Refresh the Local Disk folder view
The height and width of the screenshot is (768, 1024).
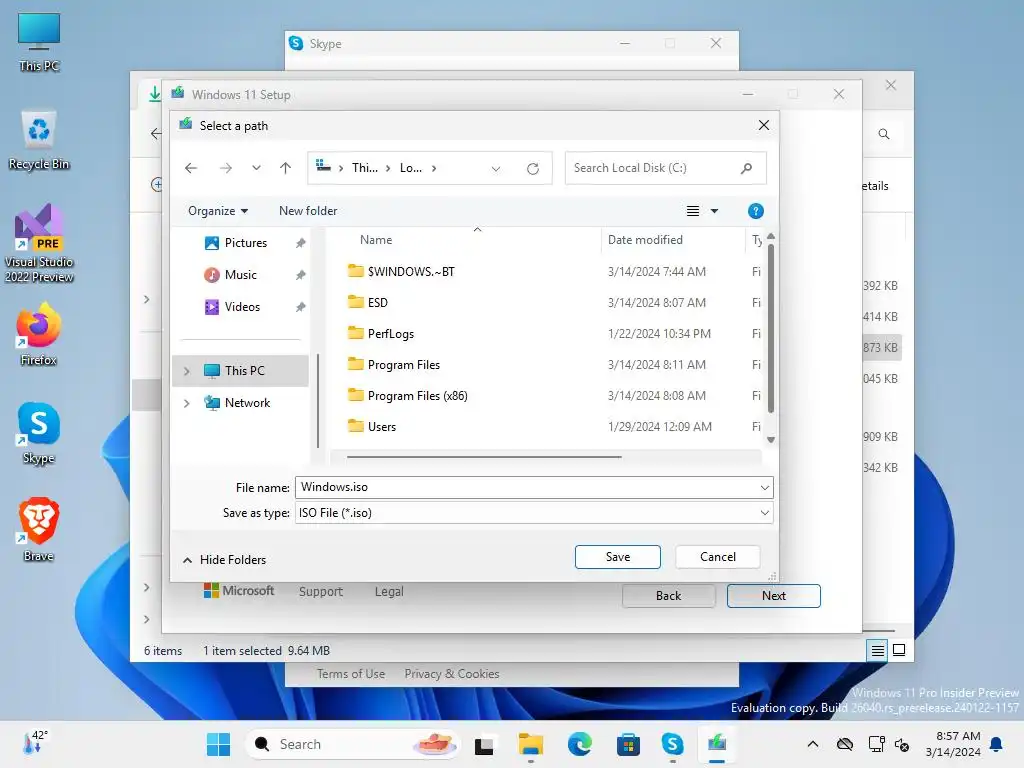tap(533, 168)
